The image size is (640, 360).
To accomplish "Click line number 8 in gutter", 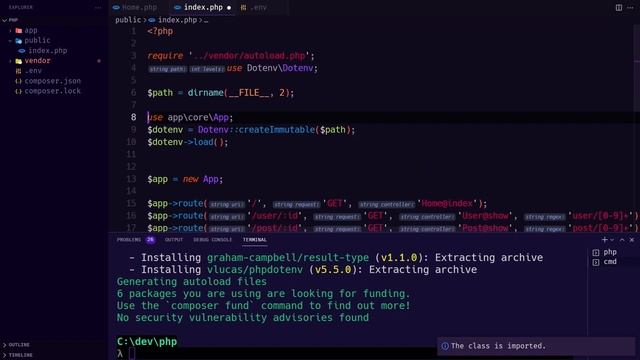I will [133, 118].
